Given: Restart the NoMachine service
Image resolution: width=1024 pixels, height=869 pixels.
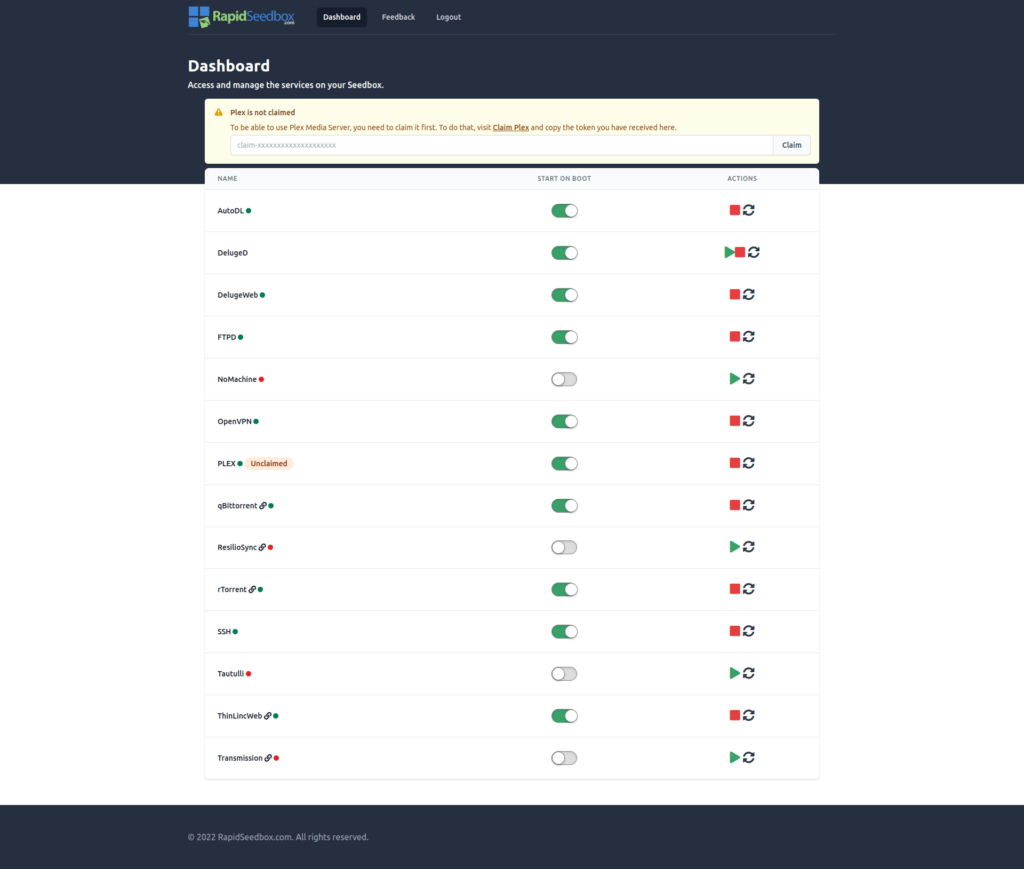Looking at the screenshot, I should point(748,379).
